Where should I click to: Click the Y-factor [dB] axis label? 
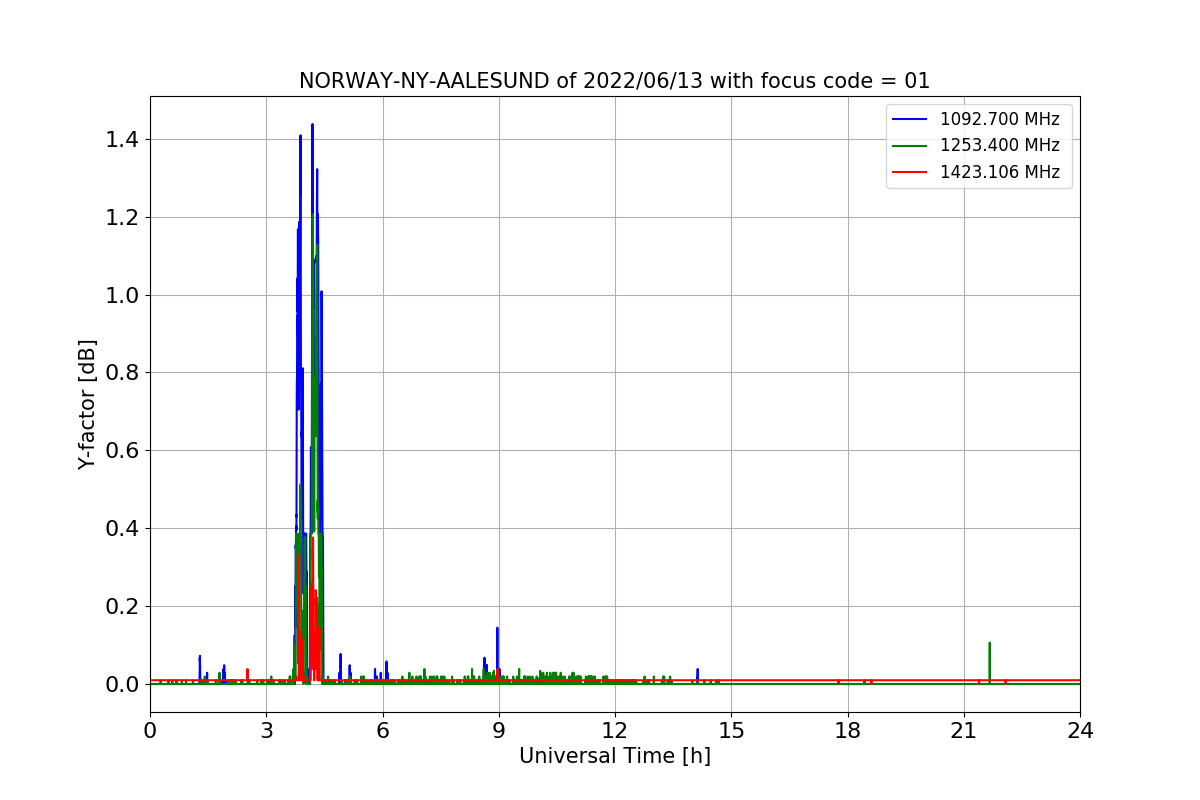click(88, 404)
